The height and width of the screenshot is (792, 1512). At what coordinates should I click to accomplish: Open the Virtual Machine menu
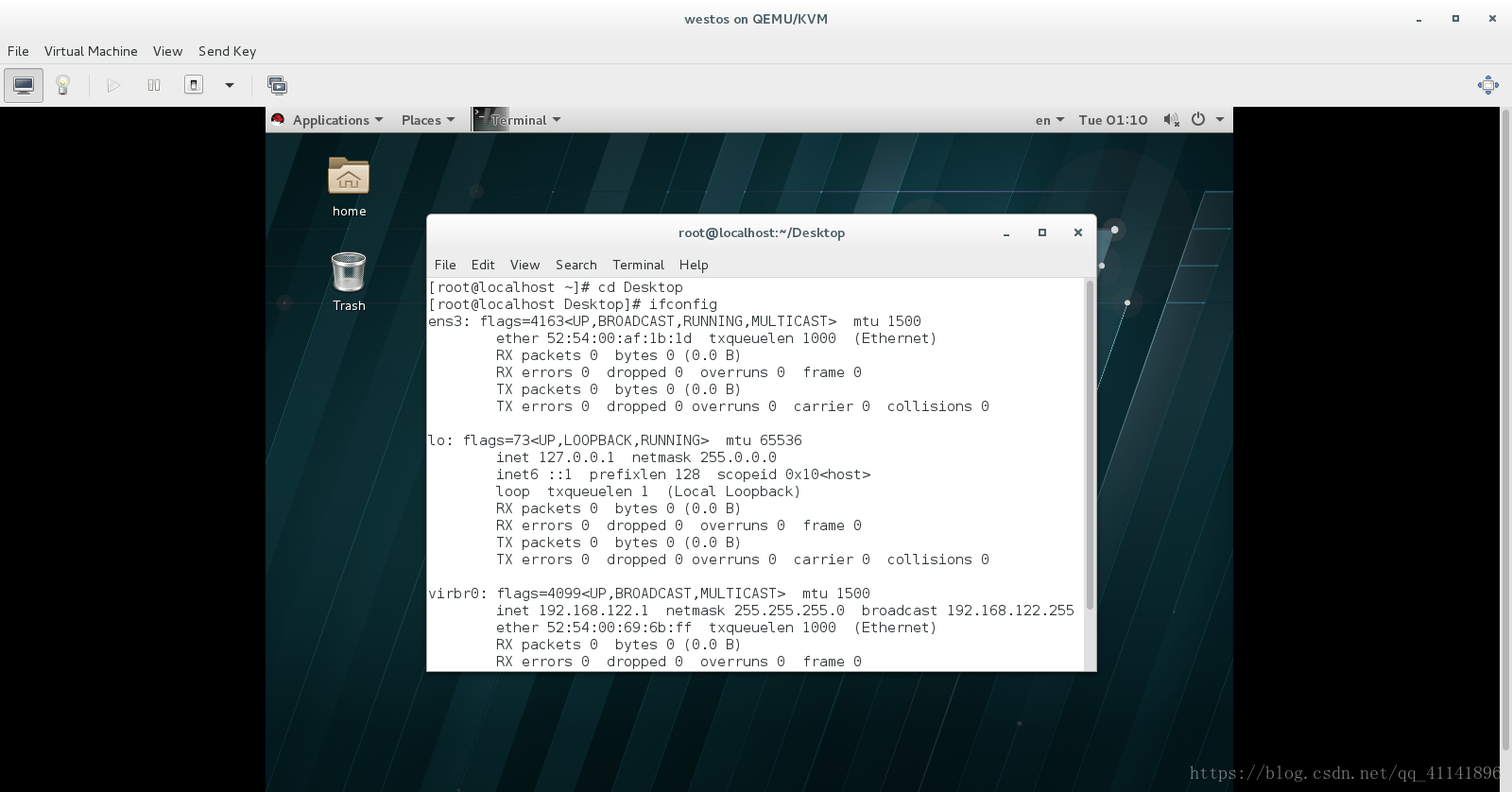pyautogui.click(x=91, y=51)
